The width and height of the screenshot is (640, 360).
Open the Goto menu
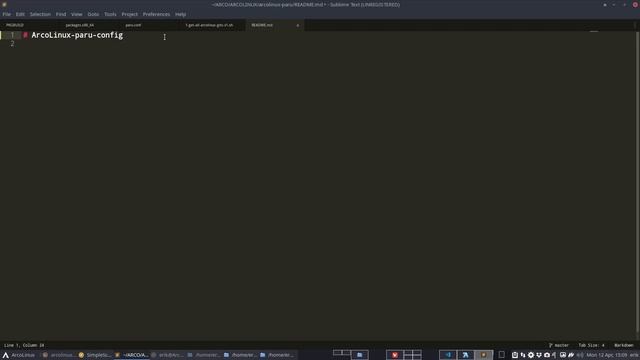93,14
